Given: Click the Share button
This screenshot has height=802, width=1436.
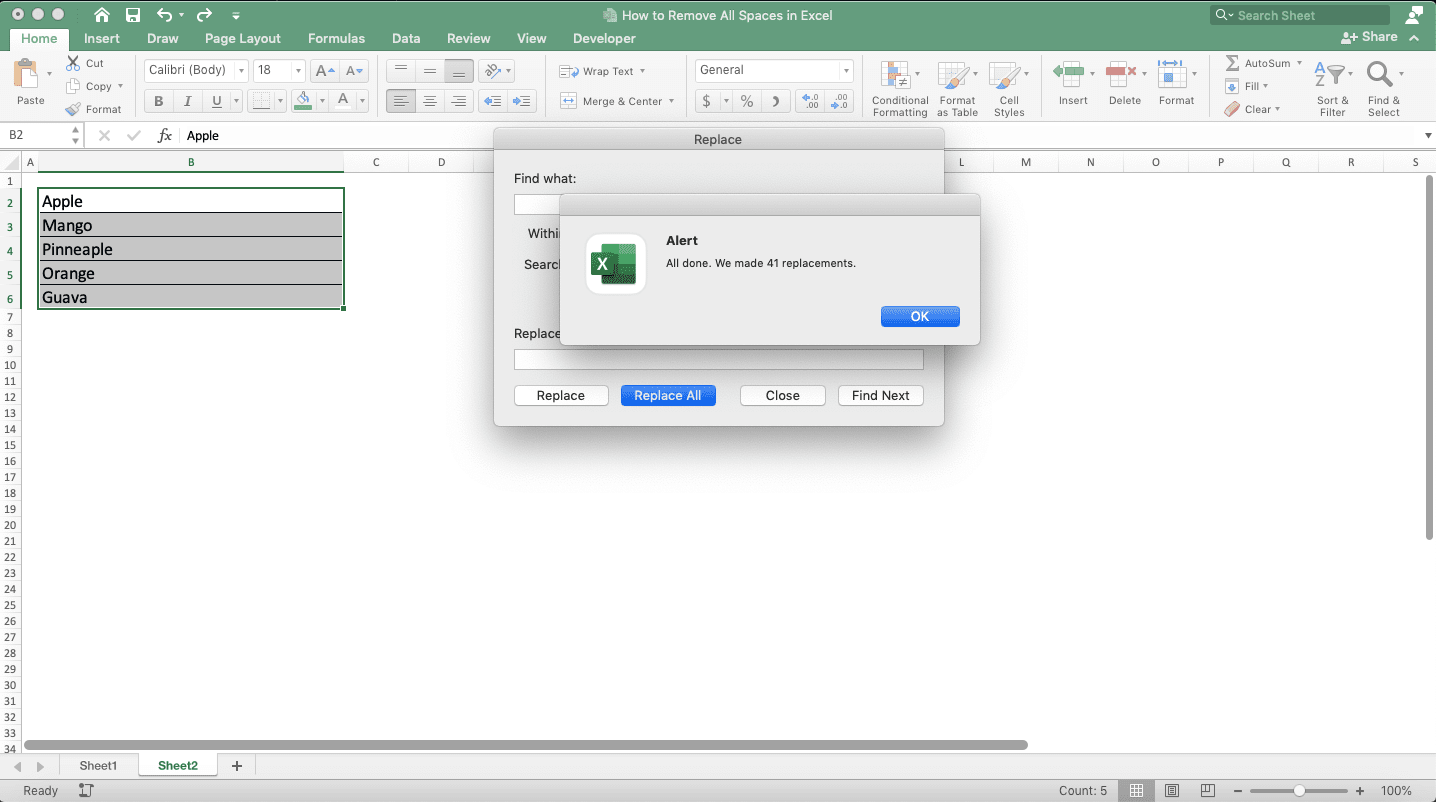Looking at the screenshot, I should pyautogui.click(x=1369, y=37).
